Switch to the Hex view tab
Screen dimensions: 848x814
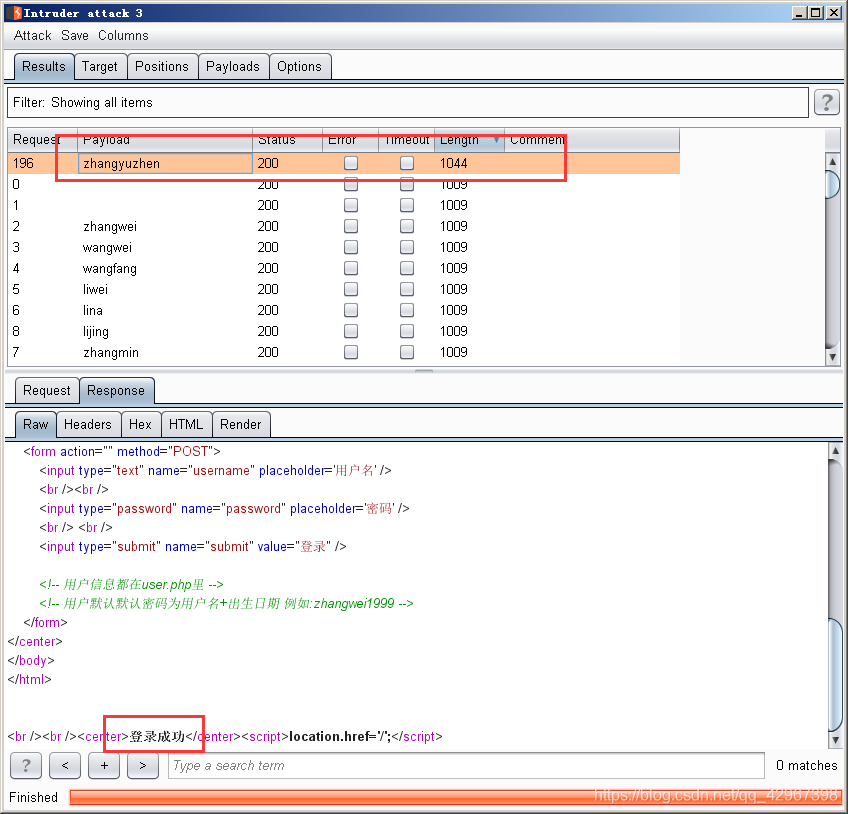pyautogui.click(x=141, y=424)
